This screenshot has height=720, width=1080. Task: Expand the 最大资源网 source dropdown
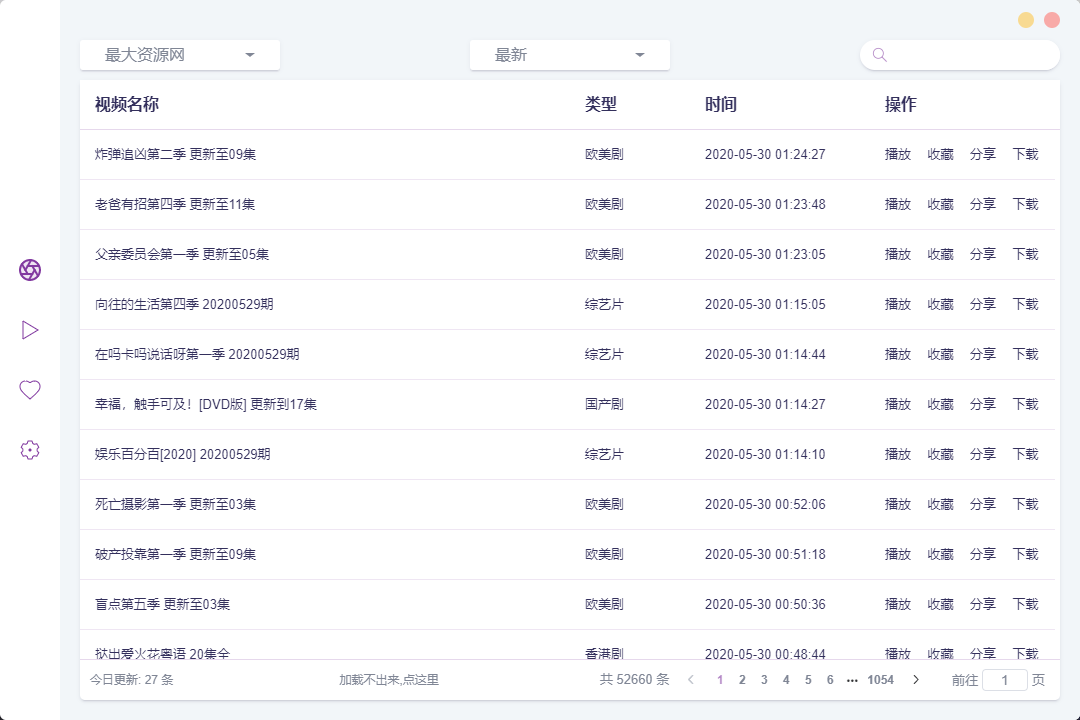point(180,55)
